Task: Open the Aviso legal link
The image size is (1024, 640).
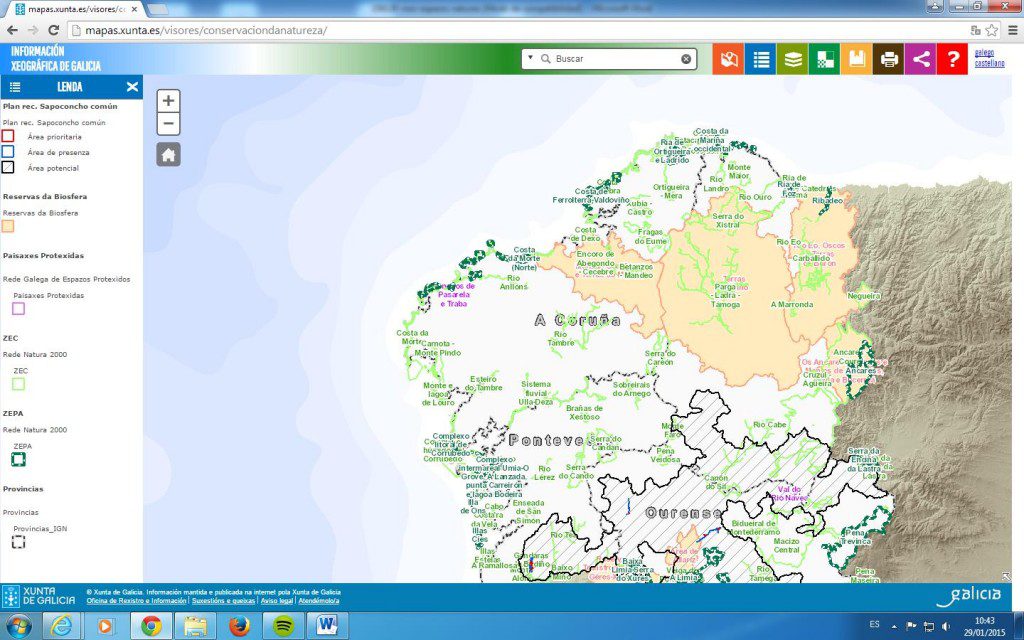Action: point(278,601)
